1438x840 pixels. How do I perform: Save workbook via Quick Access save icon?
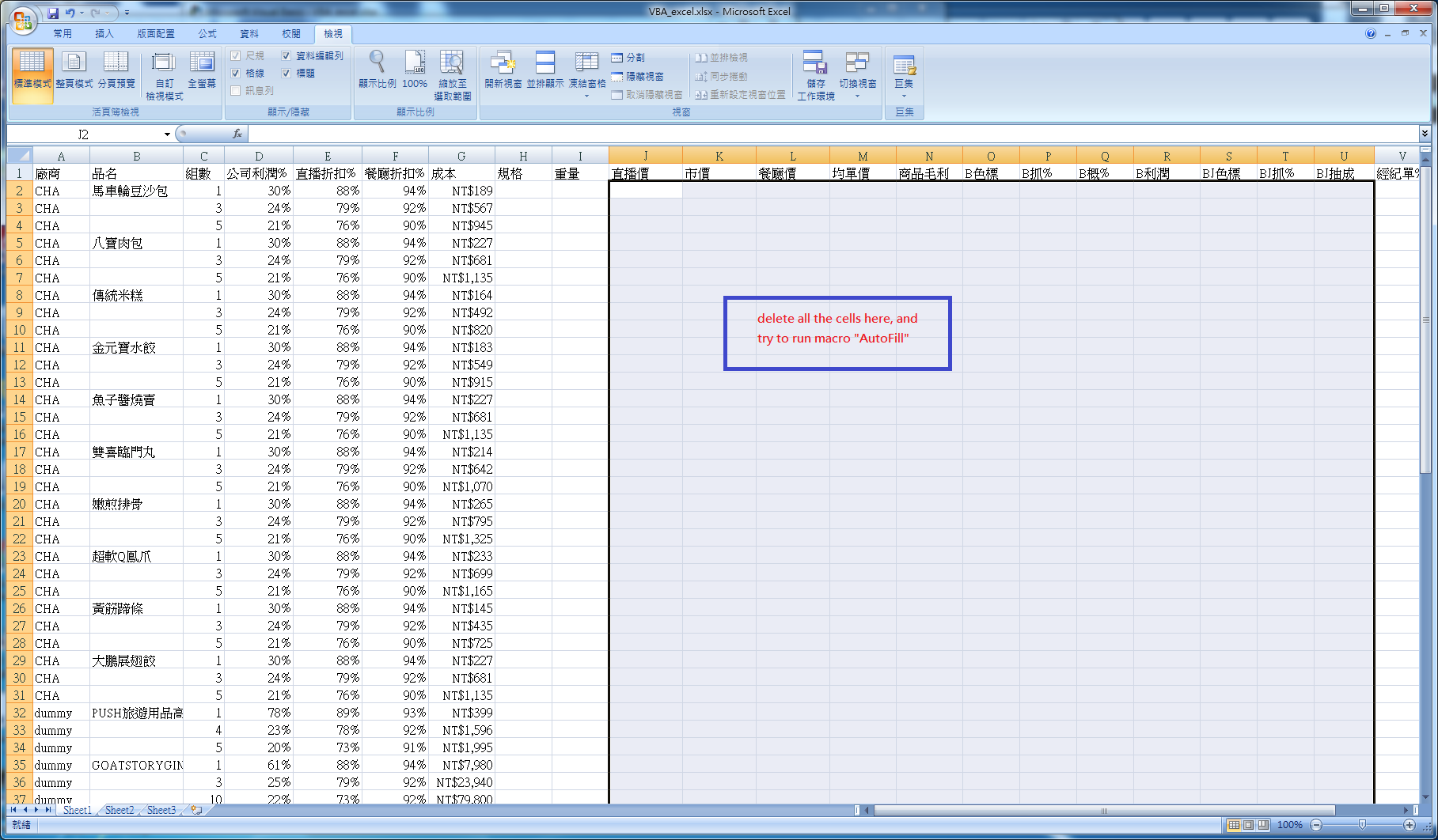53,13
